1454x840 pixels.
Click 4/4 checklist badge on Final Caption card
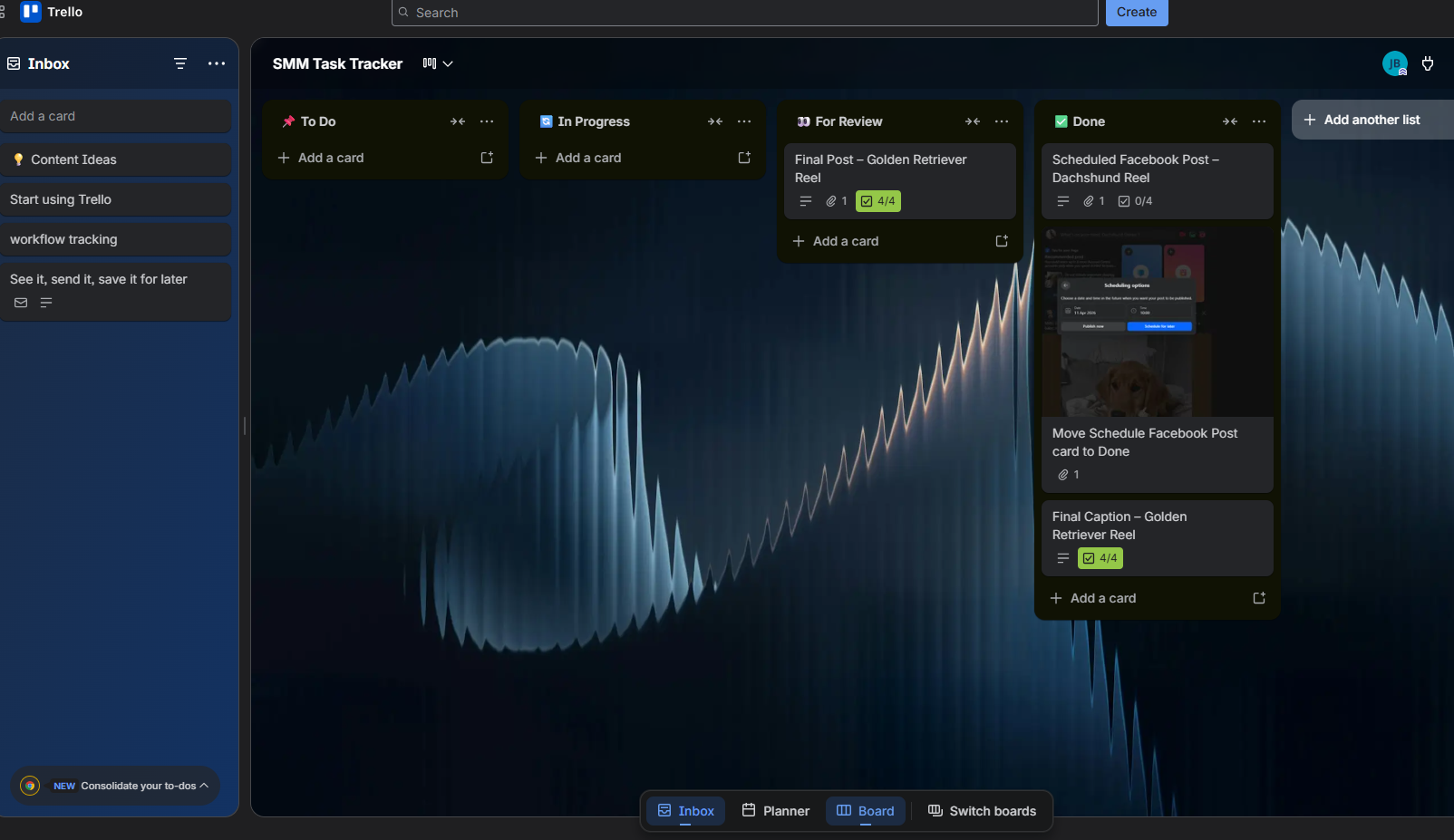1100,558
